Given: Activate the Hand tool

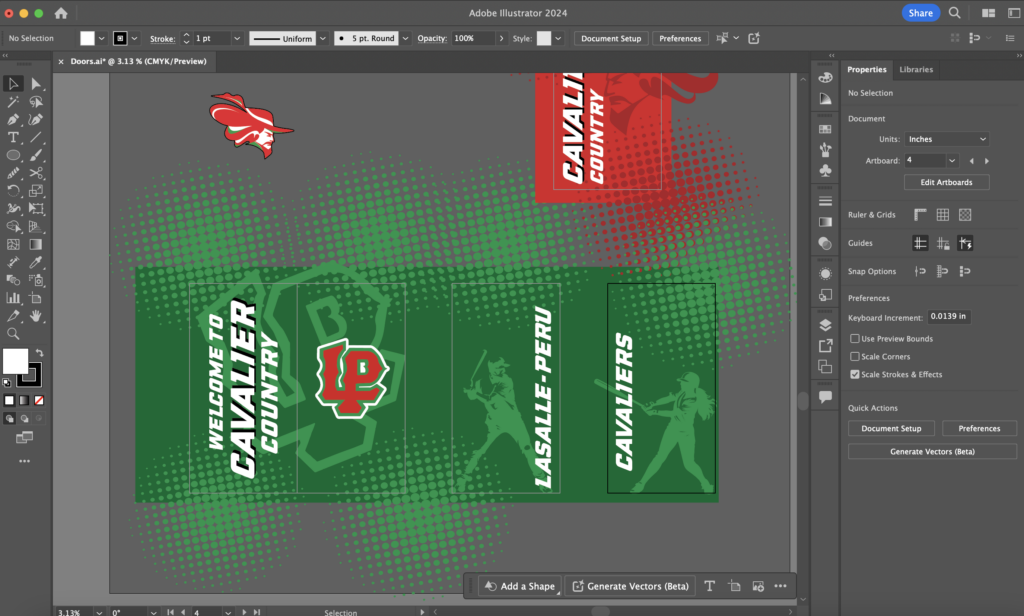Looking at the screenshot, I should coord(36,316).
